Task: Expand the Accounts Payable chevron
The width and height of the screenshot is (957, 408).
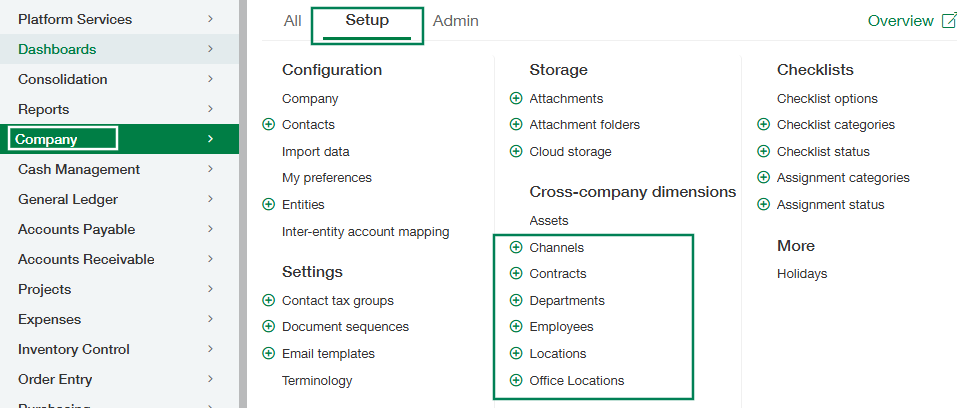Action: click(x=211, y=229)
